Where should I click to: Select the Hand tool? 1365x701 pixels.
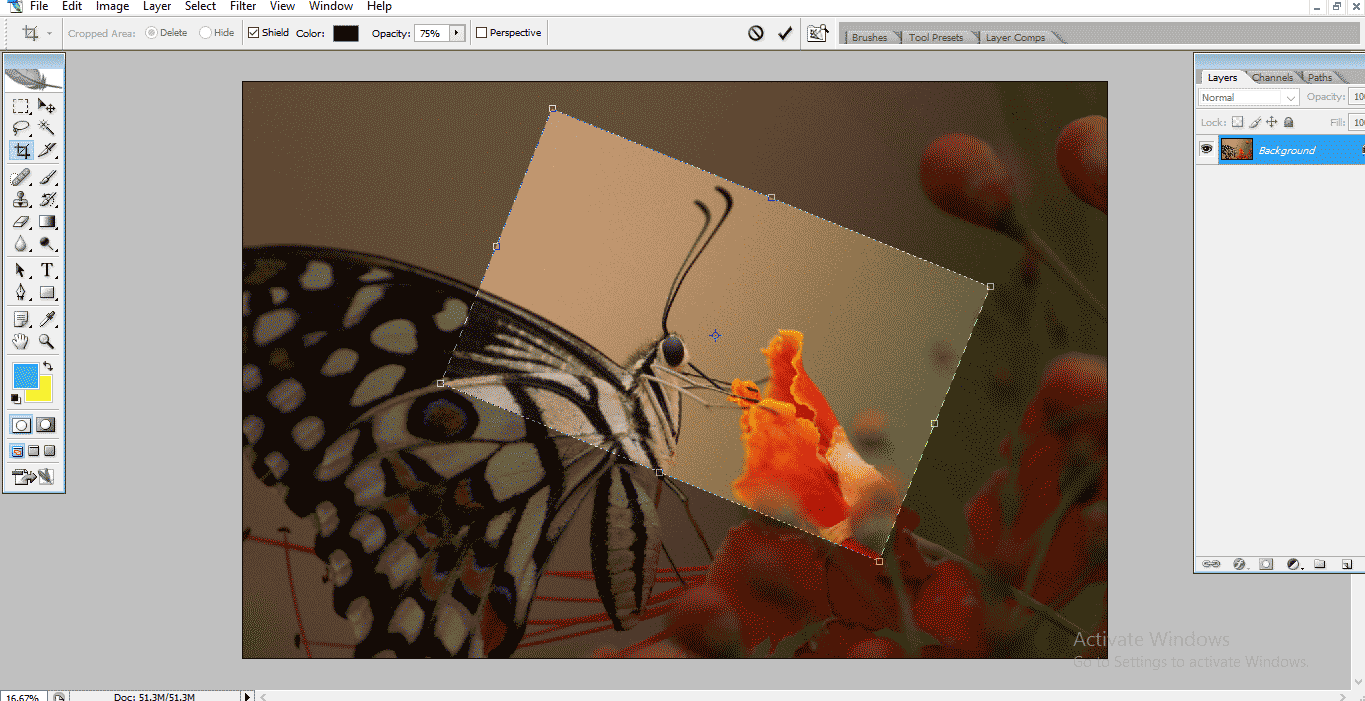point(20,342)
